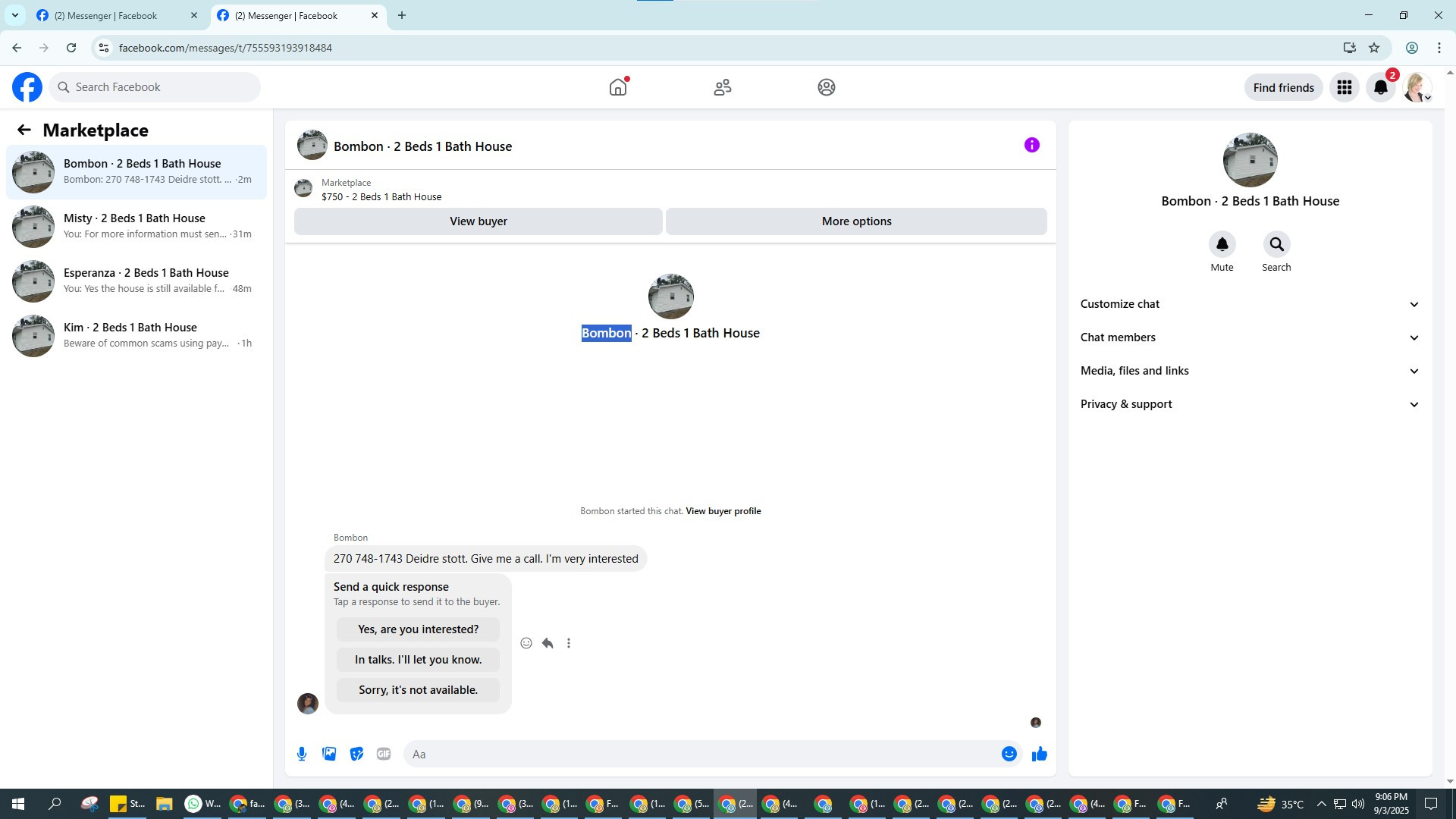Send quick response 'Yes, are you interested?'

tap(418, 629)
